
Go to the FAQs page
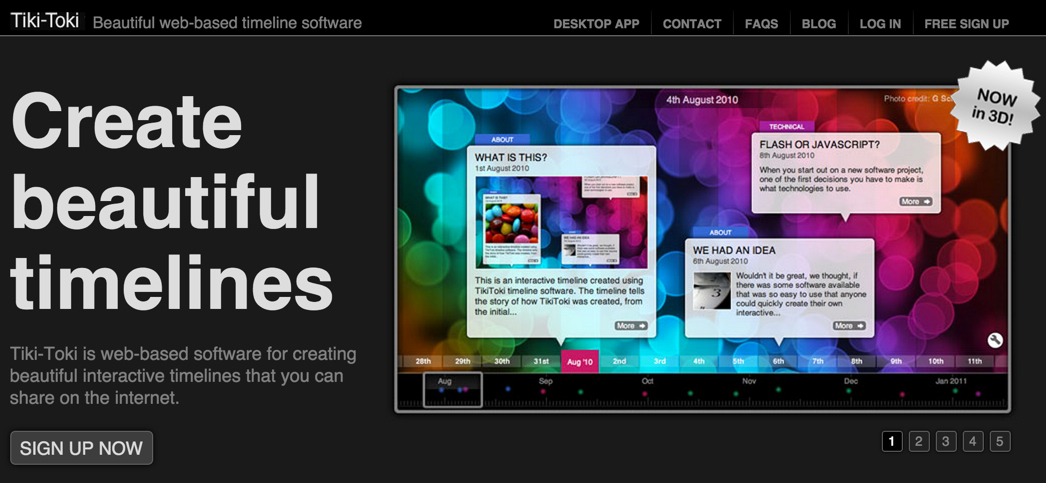click(x=761, y=24)
